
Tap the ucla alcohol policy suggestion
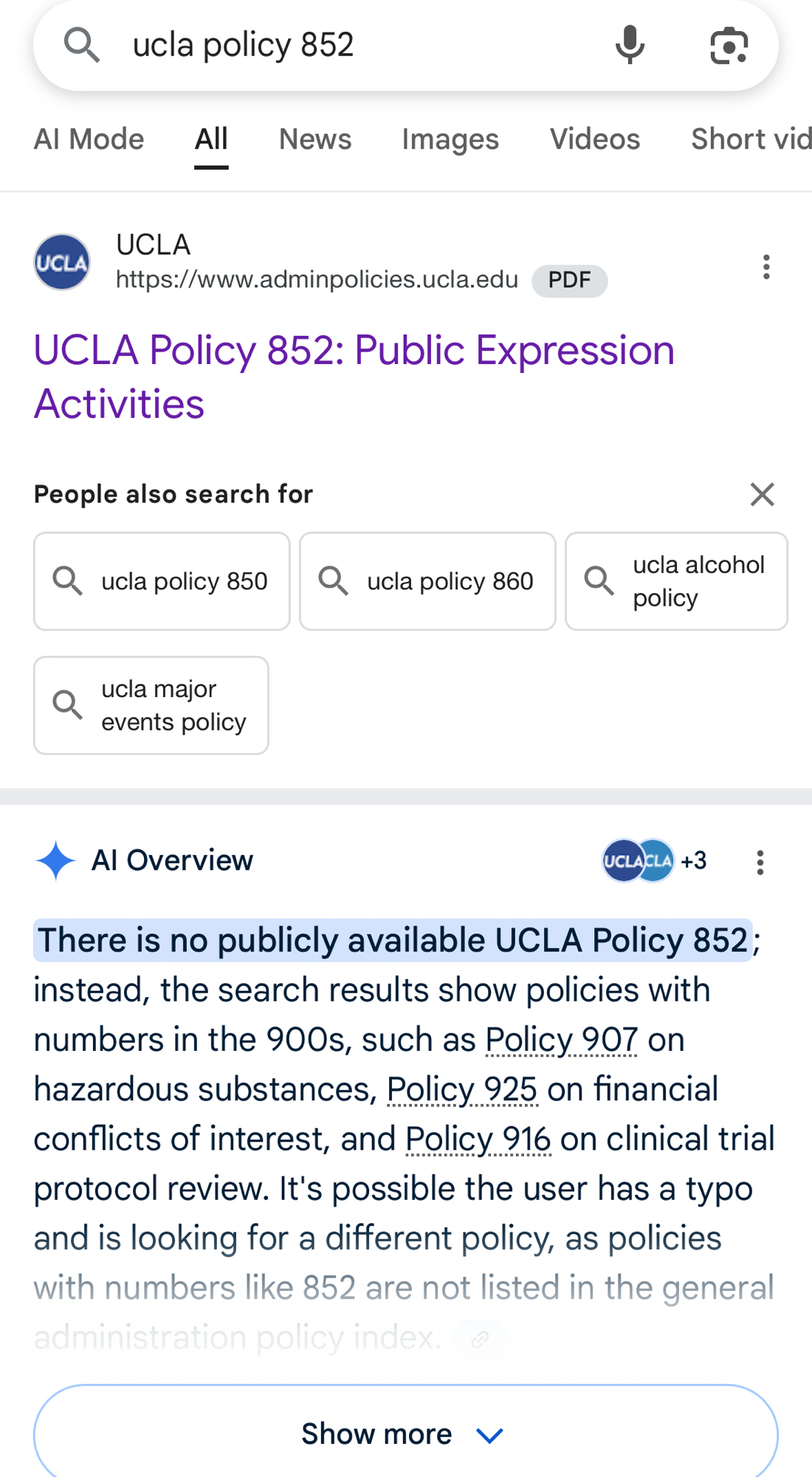click(x=676, y=581)
